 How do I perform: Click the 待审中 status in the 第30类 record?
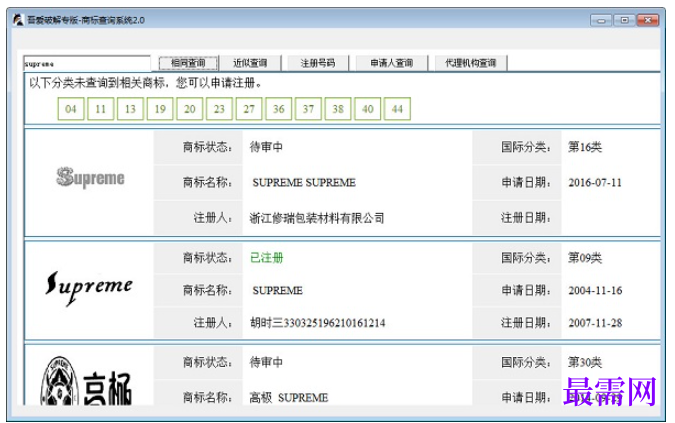coord(266,362)
